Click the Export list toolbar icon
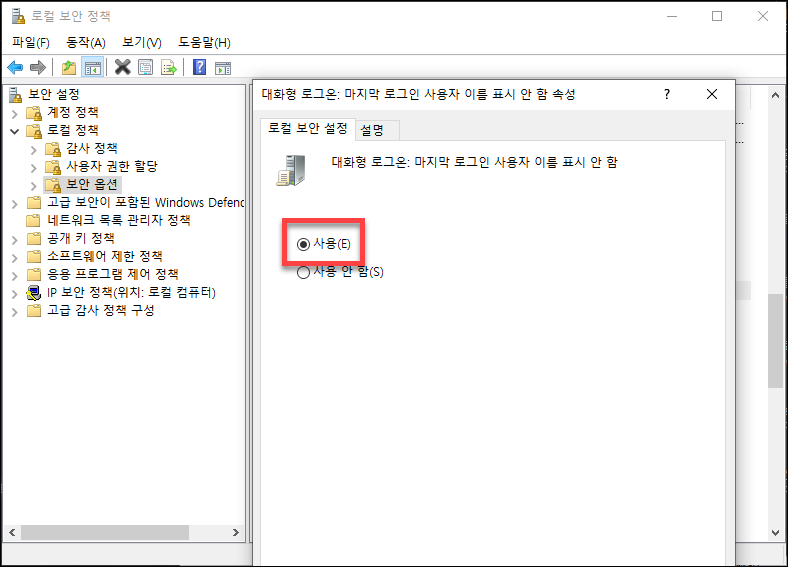The width and height of the screenshot is (788, 567). 169,67
